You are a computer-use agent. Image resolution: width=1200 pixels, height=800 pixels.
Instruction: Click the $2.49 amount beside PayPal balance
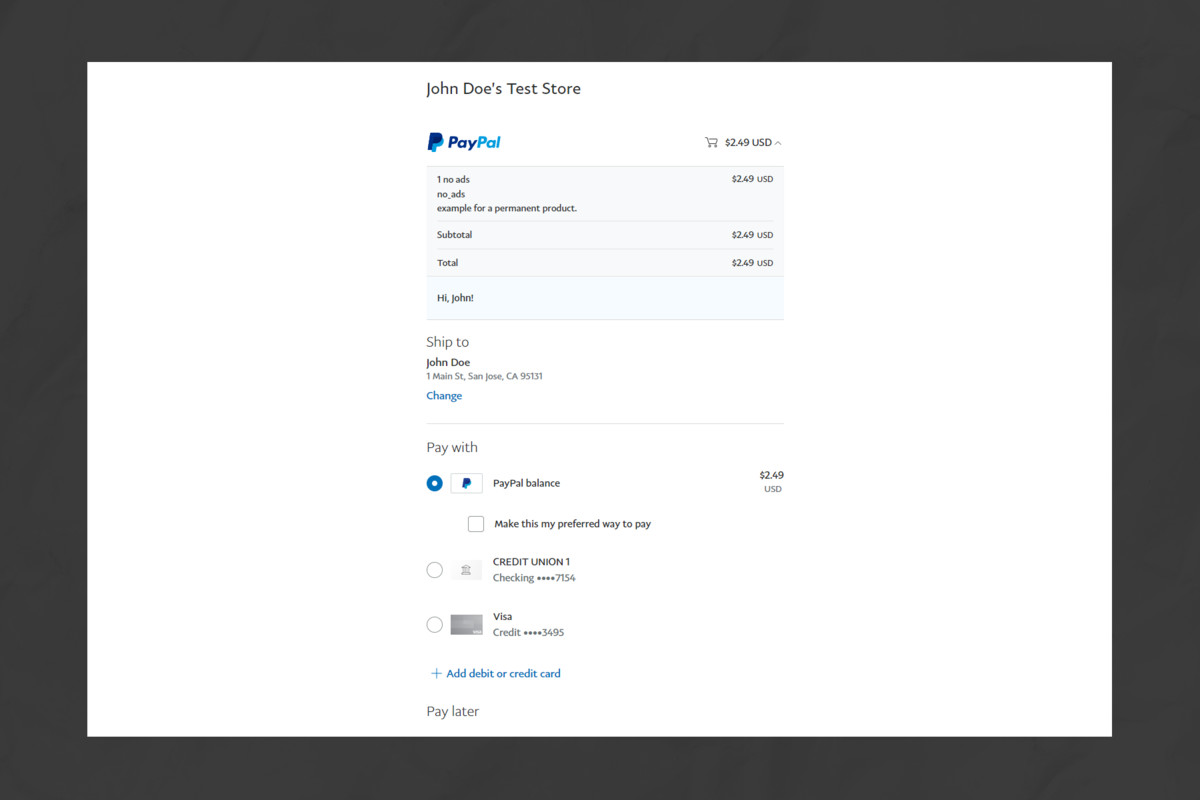click(x=771, y=475)
